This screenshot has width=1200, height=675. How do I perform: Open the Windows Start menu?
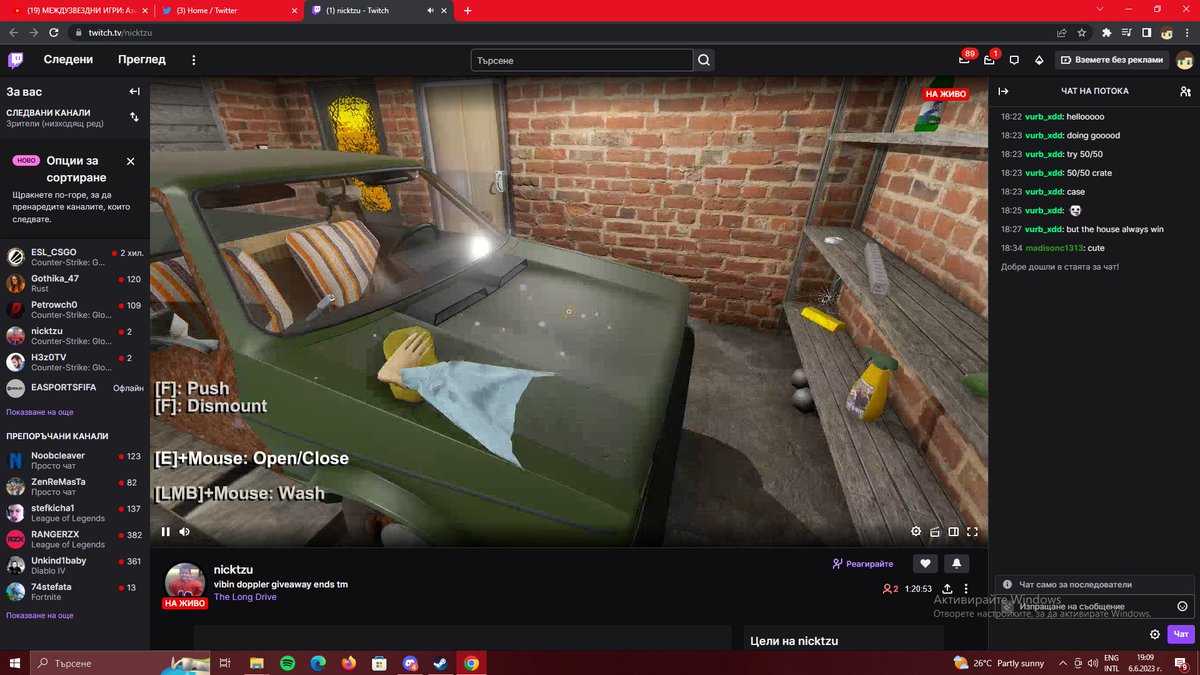[14, 663]
